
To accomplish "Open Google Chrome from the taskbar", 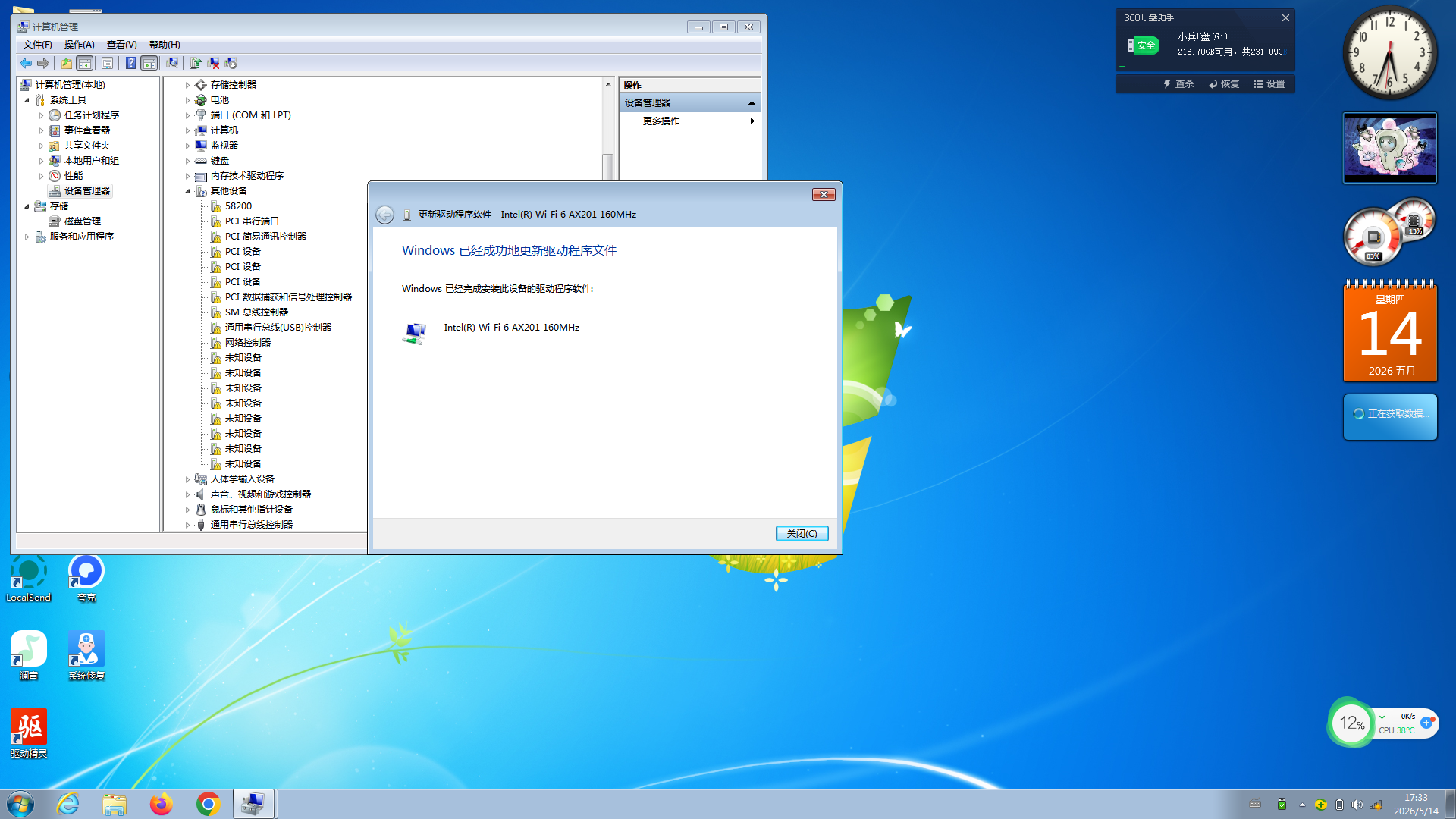I will click(208, 804).
